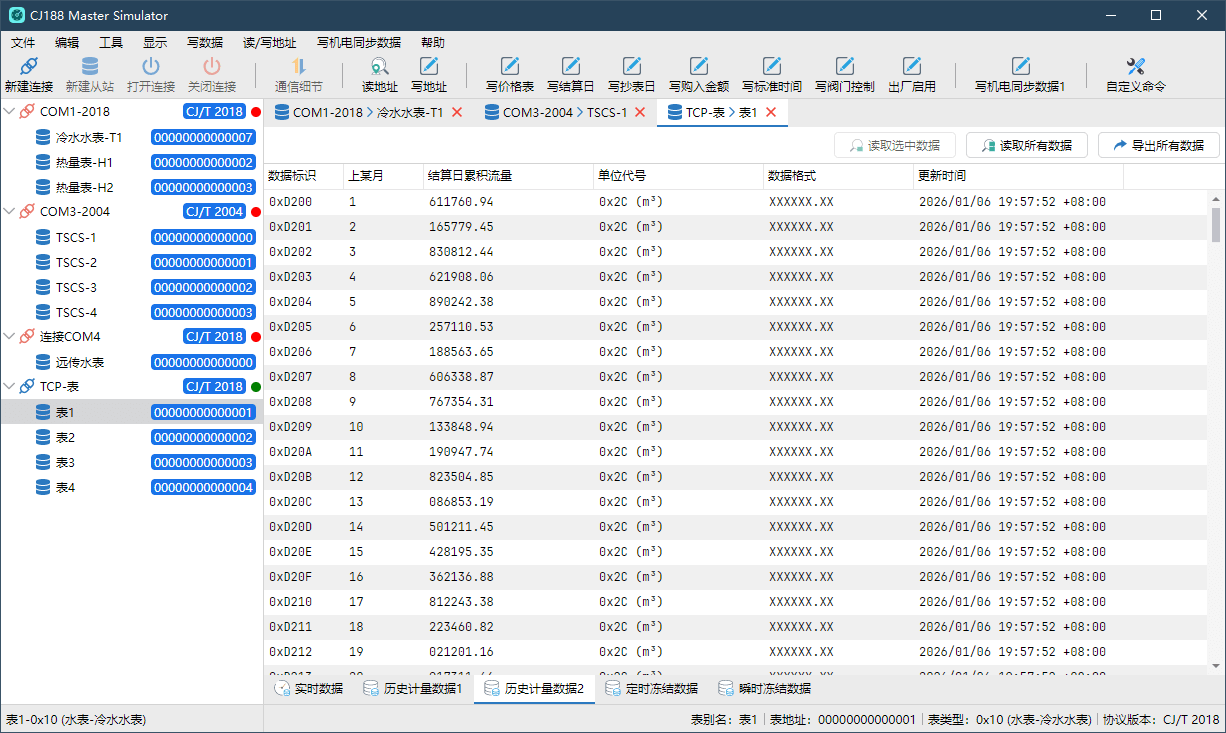Click the 写地址 toolbar icon
Viewport: 1226px width, 733px height.
pyautogui.click(x=429, y=67)
